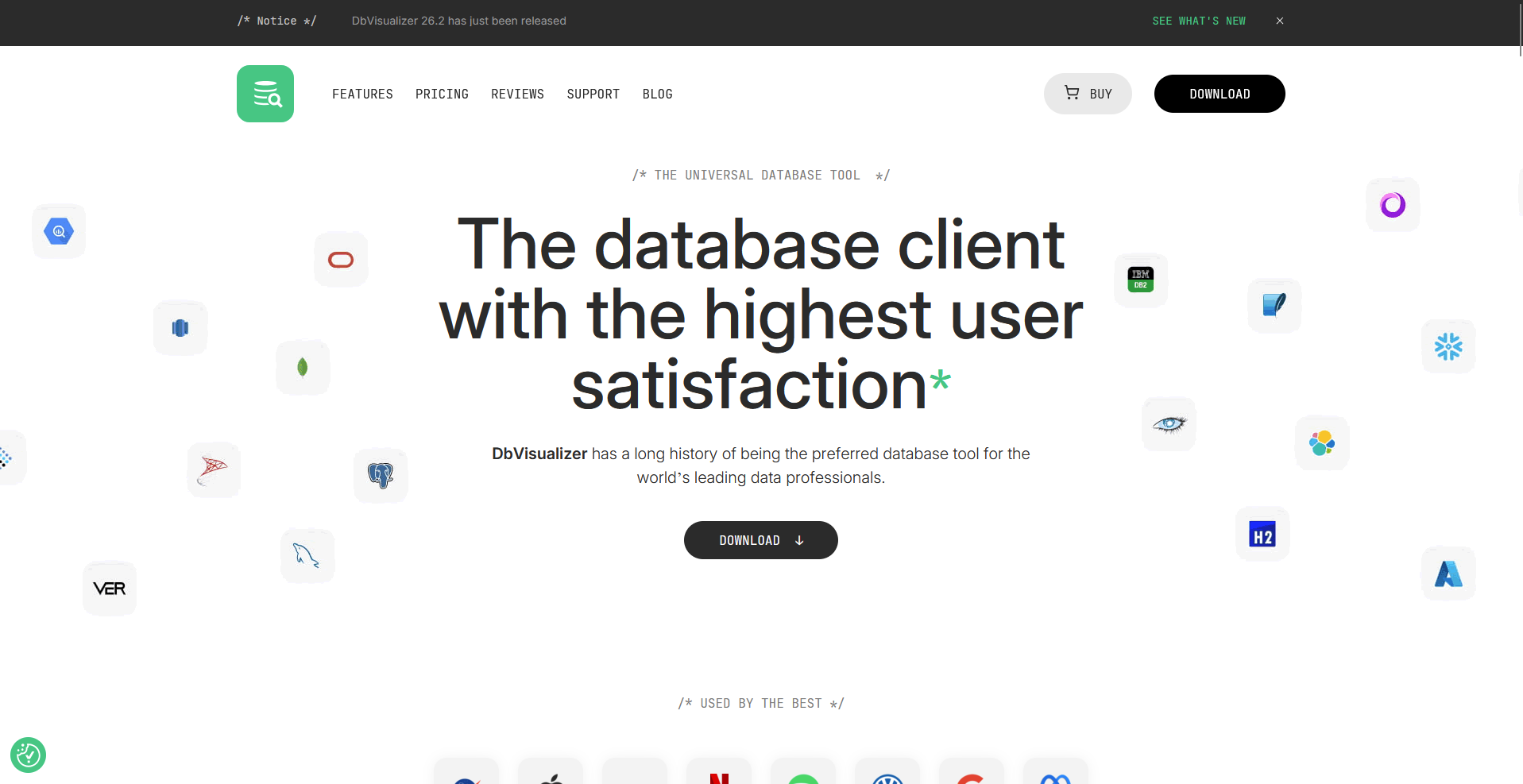Click the H2 database icon

(x=1262, y=534)
